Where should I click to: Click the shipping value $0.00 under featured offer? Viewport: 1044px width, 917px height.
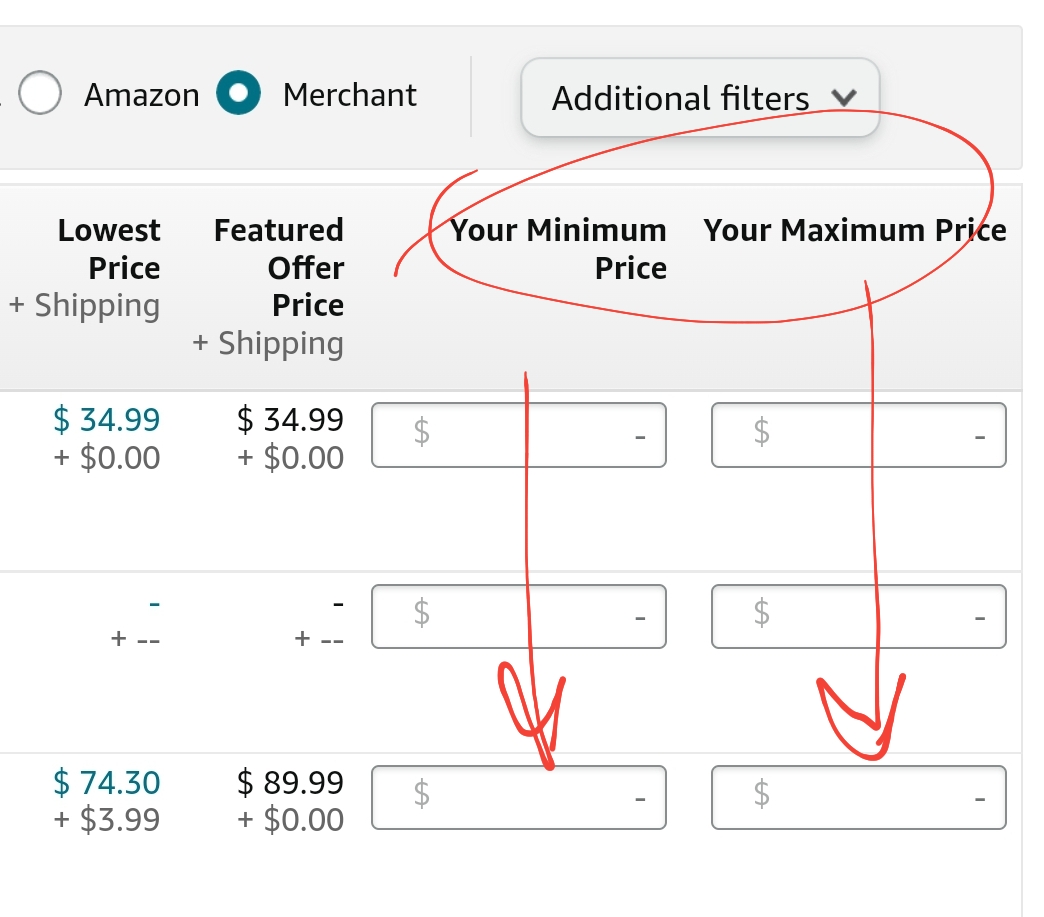pos(293,820)
